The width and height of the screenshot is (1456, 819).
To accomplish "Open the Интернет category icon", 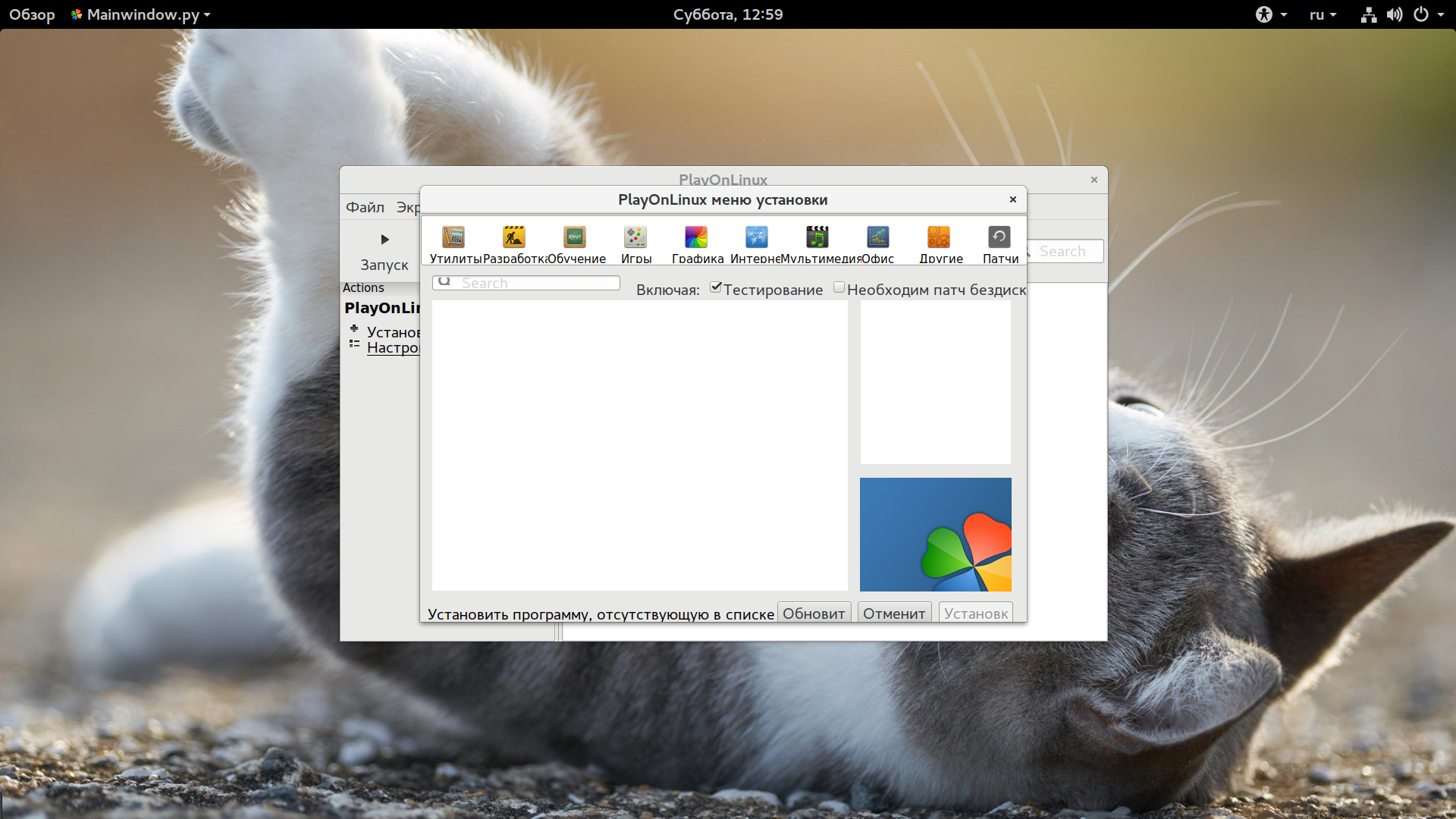I will point(756,237).
